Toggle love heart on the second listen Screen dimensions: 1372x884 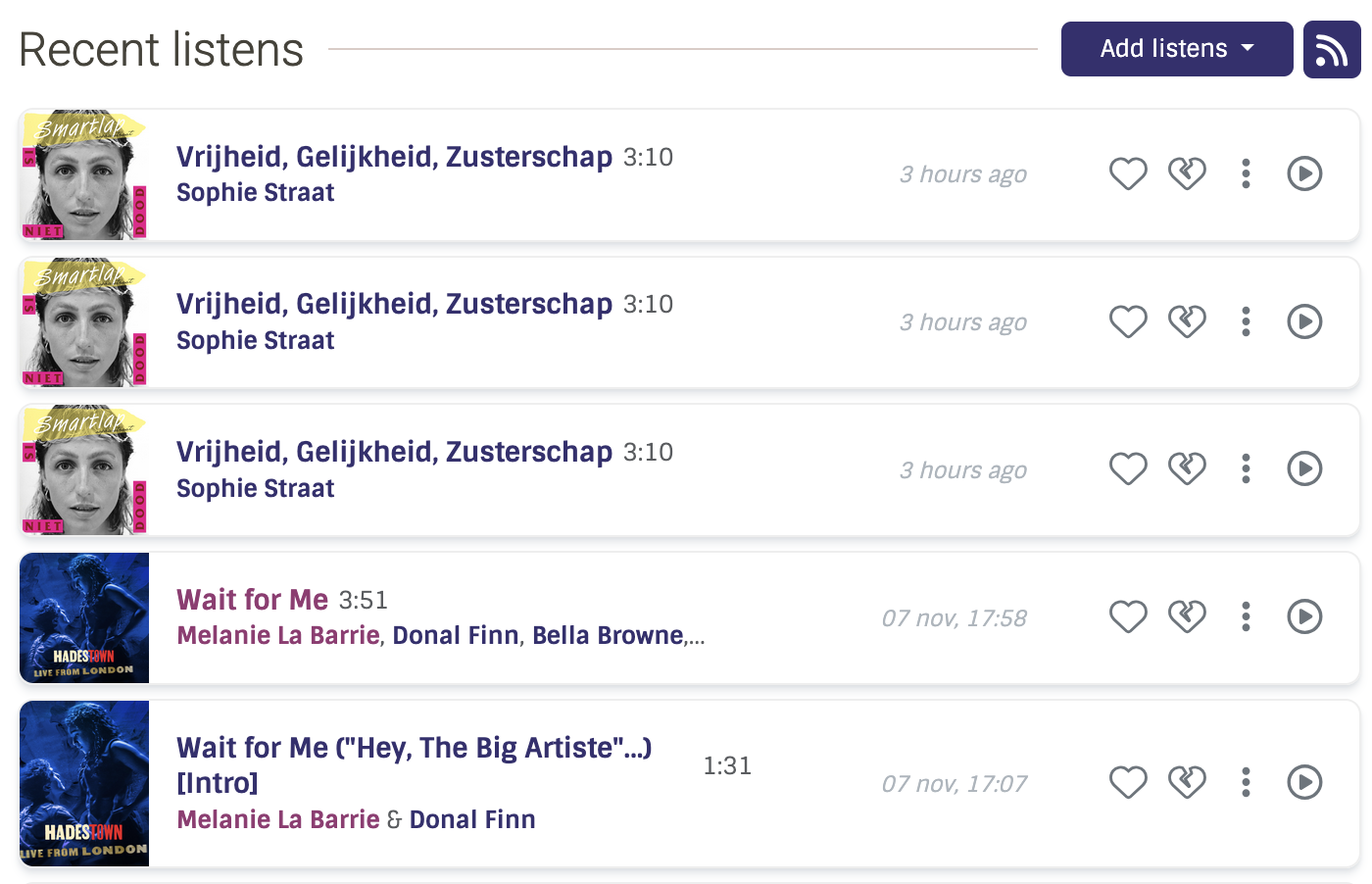1128,321
